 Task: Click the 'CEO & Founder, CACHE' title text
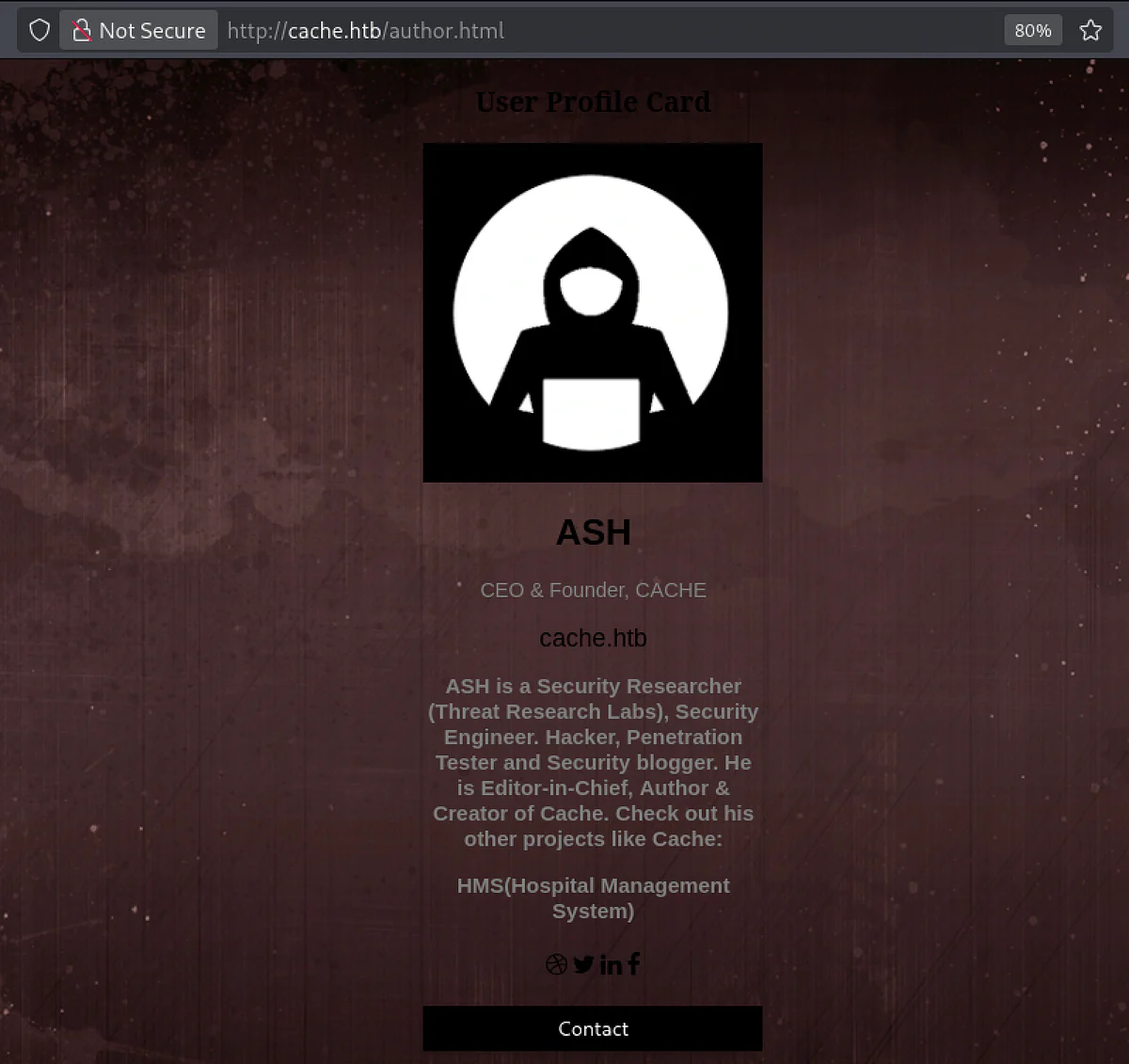(593, 590)
